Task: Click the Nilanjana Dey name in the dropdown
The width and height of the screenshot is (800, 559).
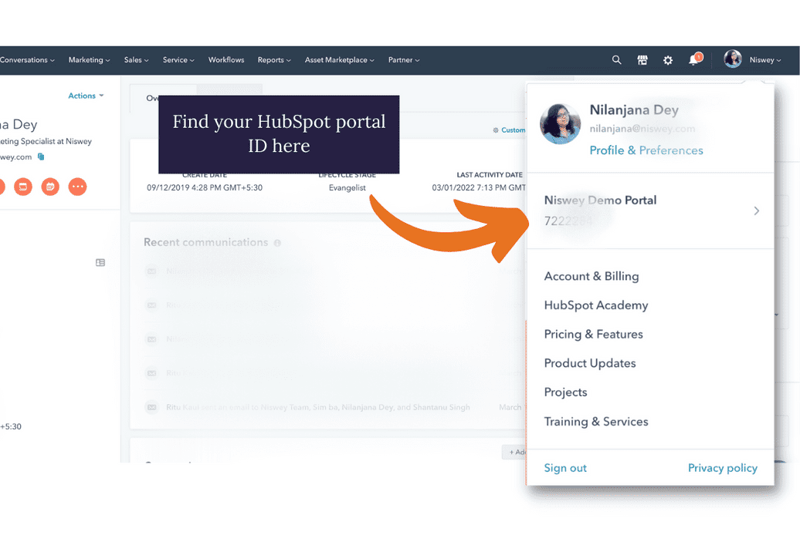Action: [x=634, y=110]
